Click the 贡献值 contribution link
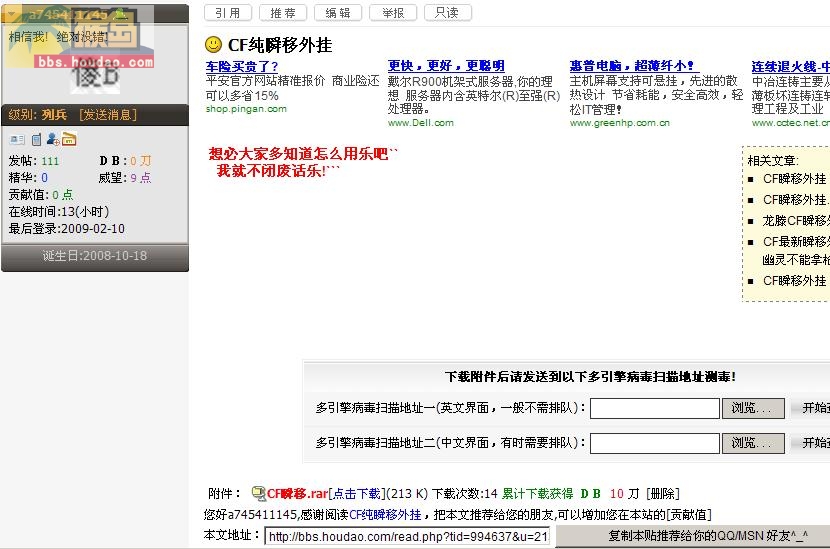Screen dimensions: 830x549 (689, 515)
